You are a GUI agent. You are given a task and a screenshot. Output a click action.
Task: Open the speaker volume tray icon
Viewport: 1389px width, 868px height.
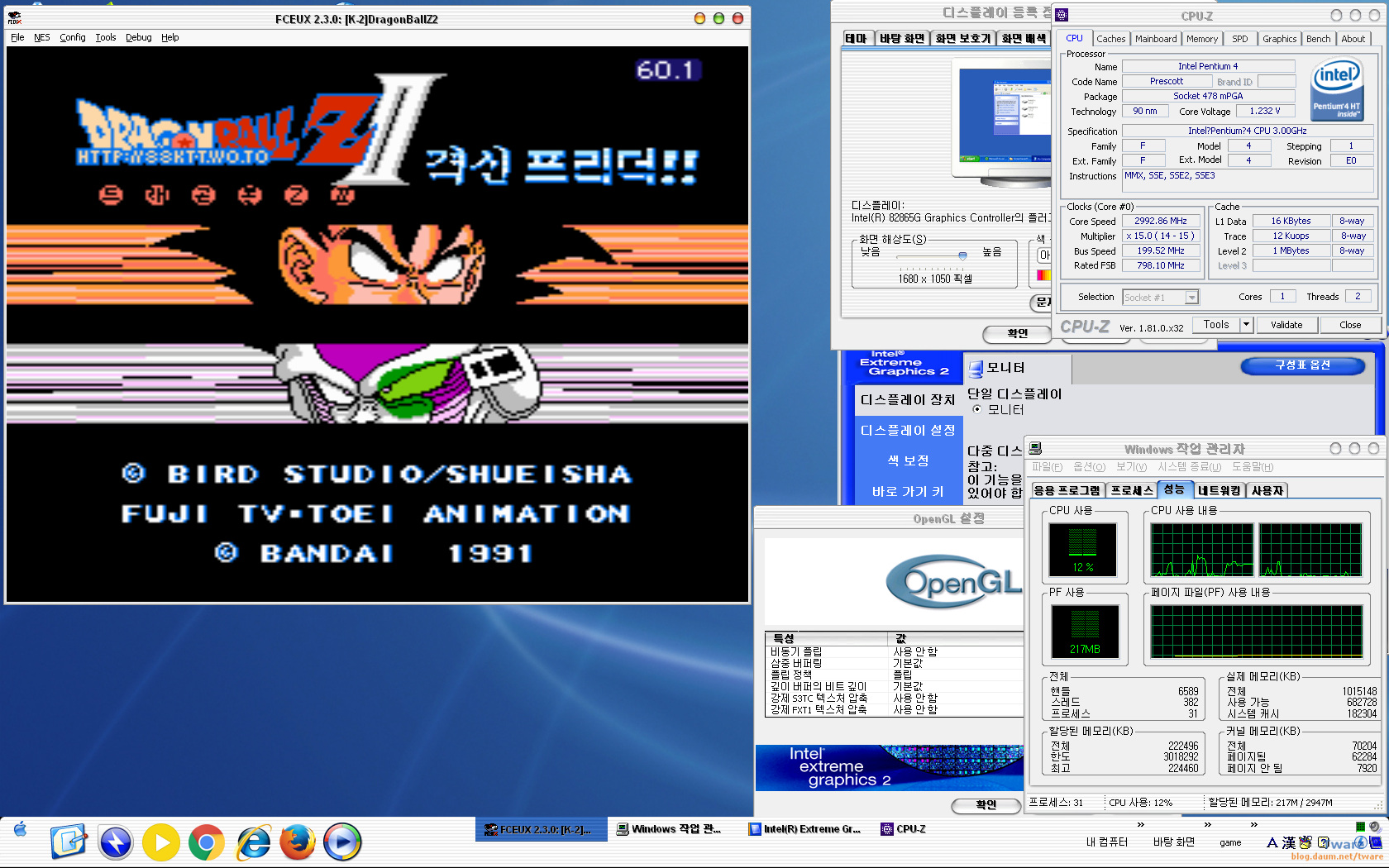tap(1374, 827)
